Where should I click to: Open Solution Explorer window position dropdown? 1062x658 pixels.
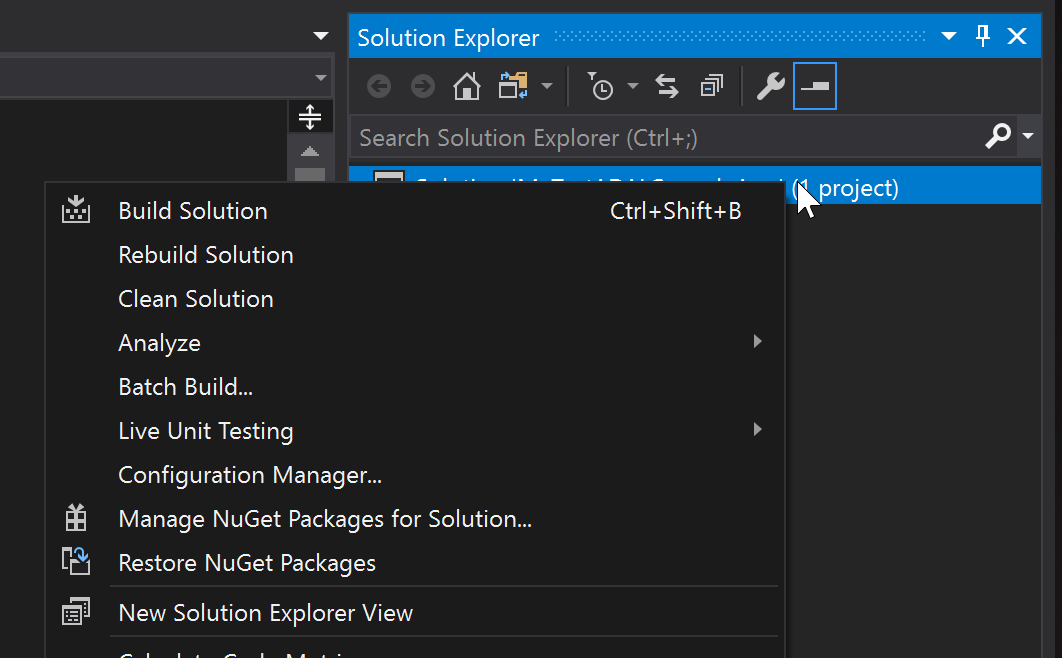(949, 37)
